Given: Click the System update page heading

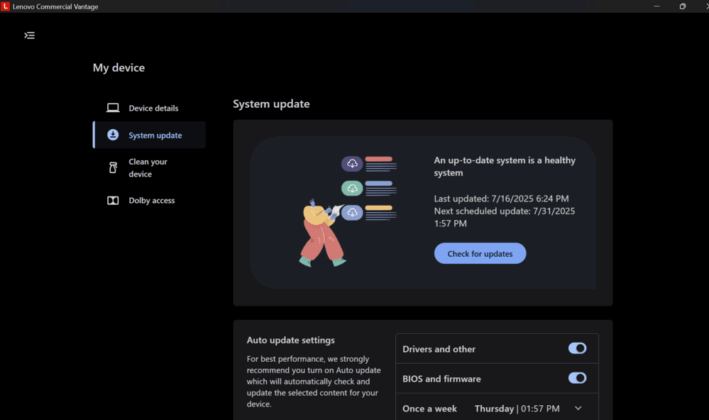Looking at the screenshot, I should point(271,104).
